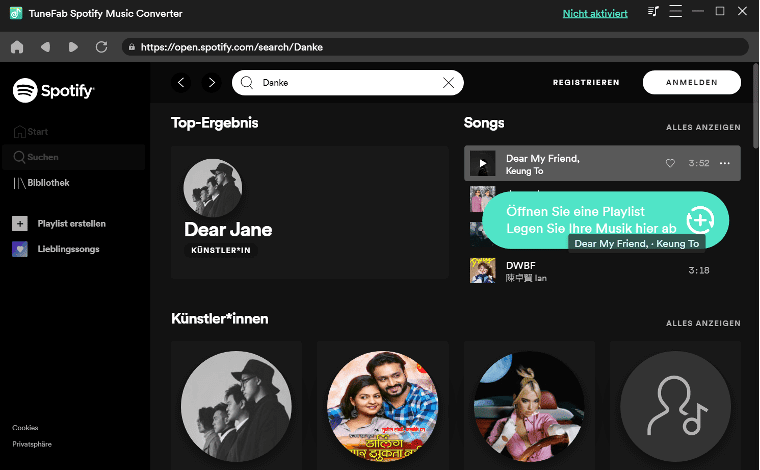The height and width of the screenshot is (470, 760).
Task: Click the page's vertical scrollbar
Action: (x=756, y=105)
